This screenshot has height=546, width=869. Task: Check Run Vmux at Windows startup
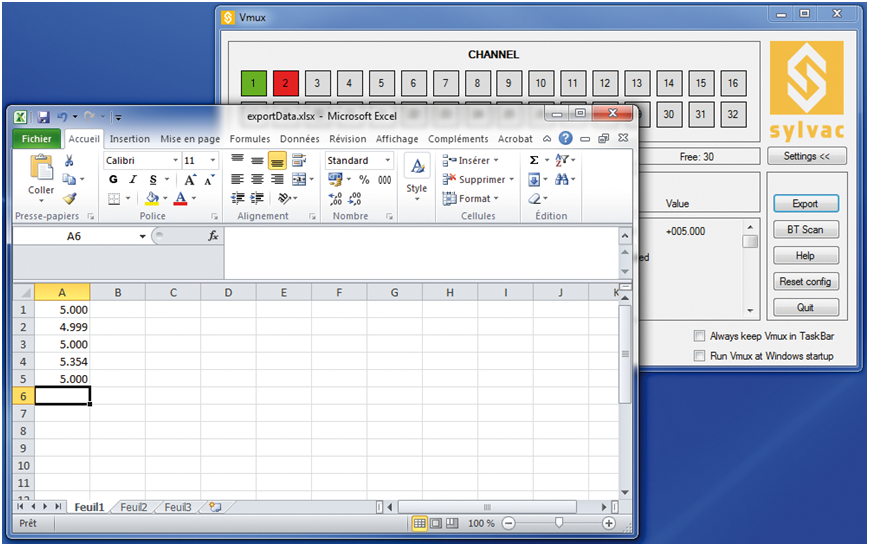pos(699,356)
